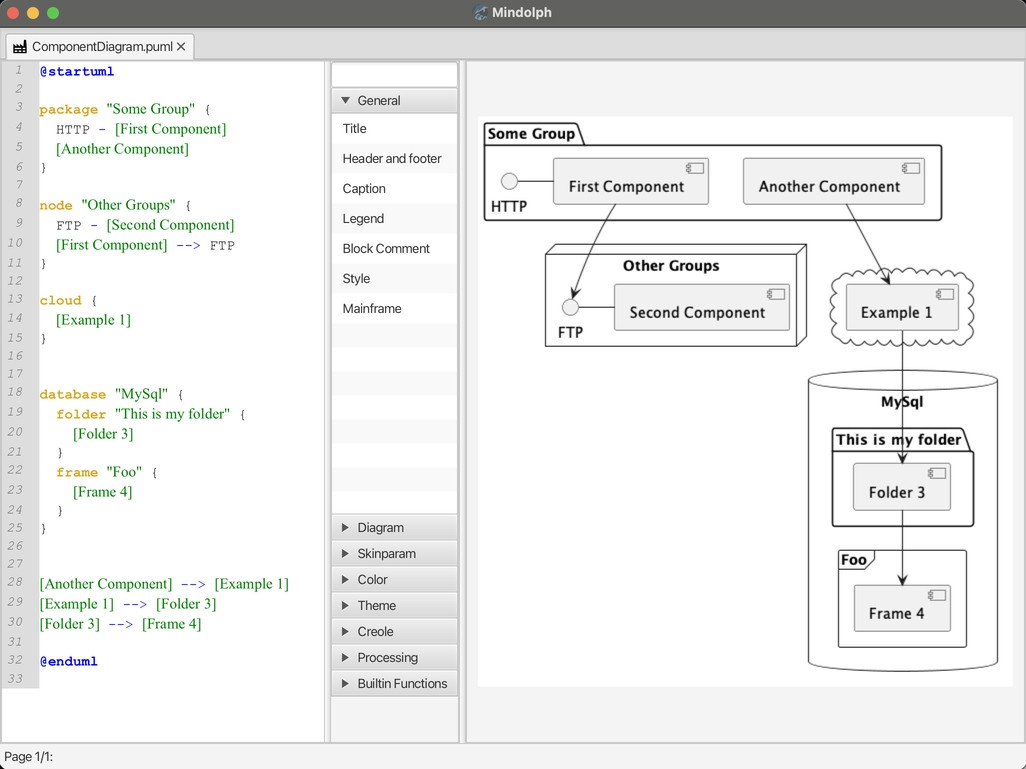Screen dimensions: 1026x769
Task: Click the PlantUML file icon on tab
Action: (20, 46)
